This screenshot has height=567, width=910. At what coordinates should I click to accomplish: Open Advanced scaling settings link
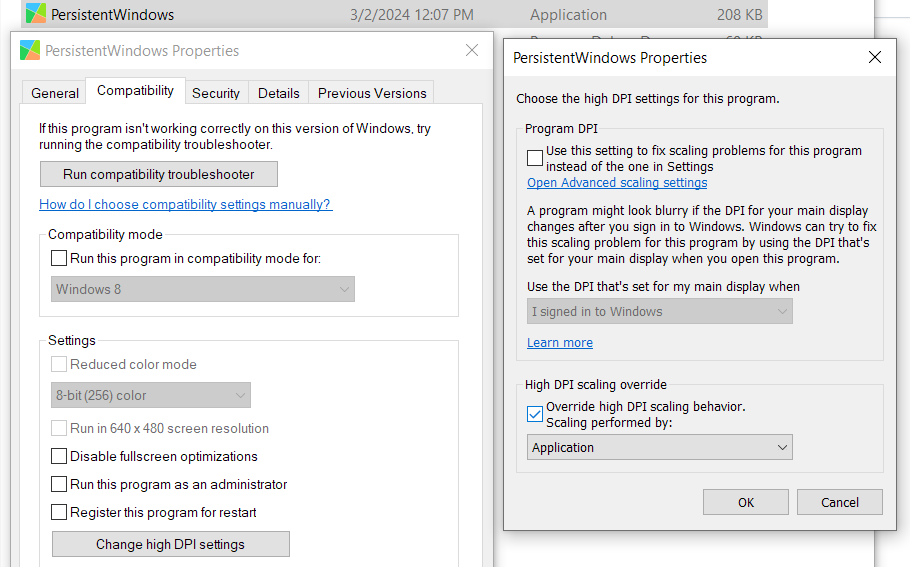click(x=617, y=182)
